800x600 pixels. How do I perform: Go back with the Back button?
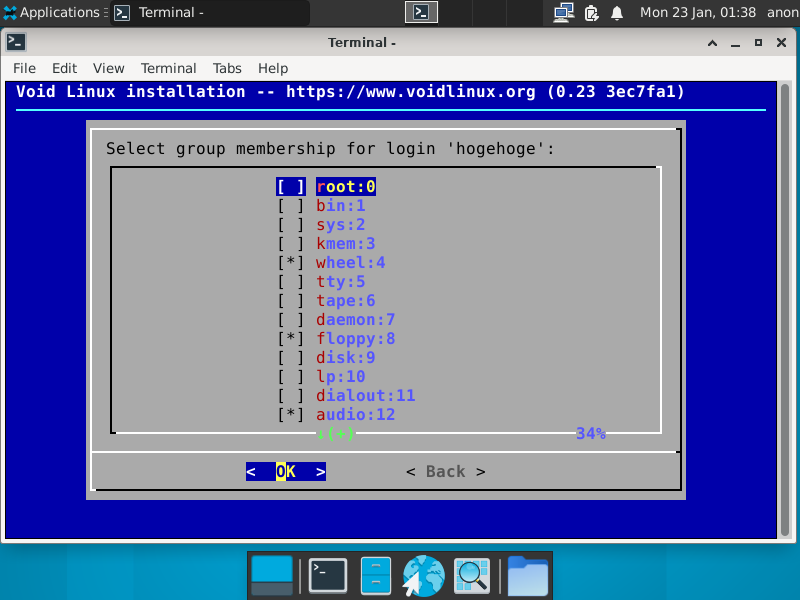click(x=446, y=471)
